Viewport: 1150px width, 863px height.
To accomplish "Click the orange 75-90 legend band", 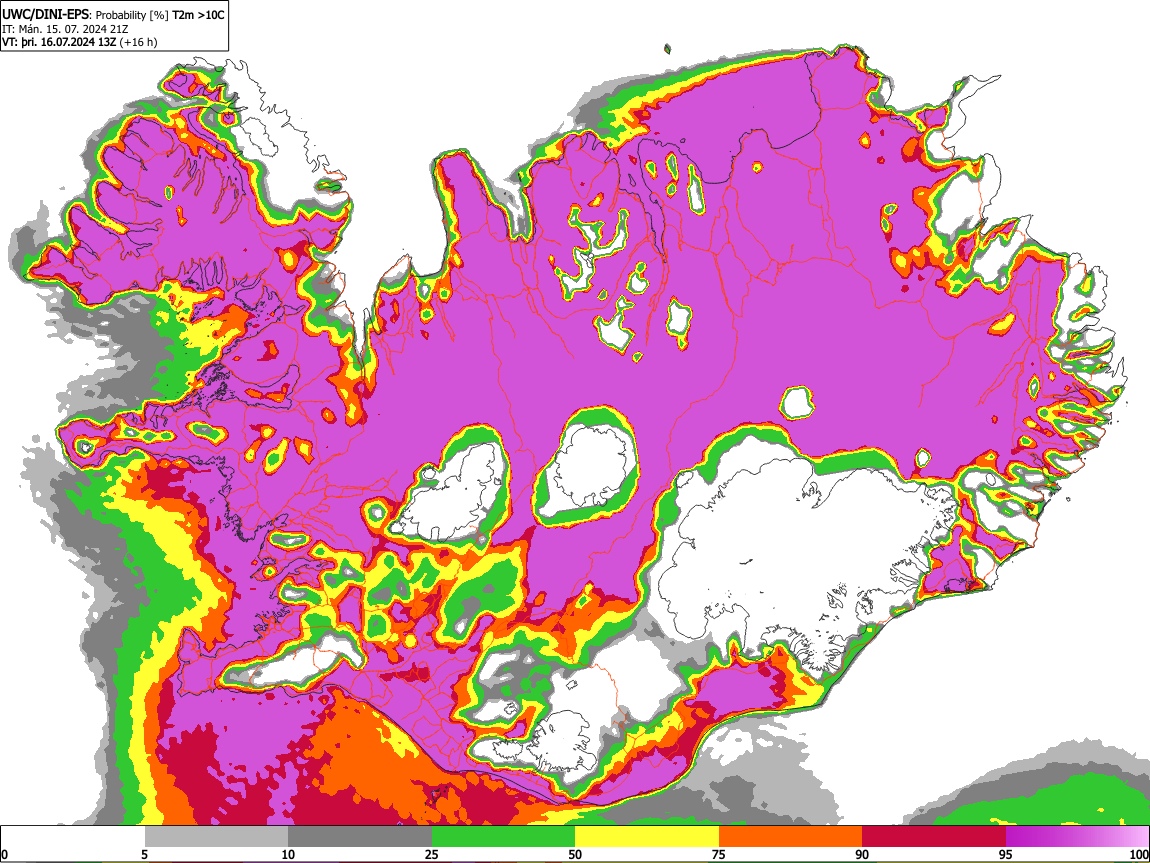I will point(790,836).
